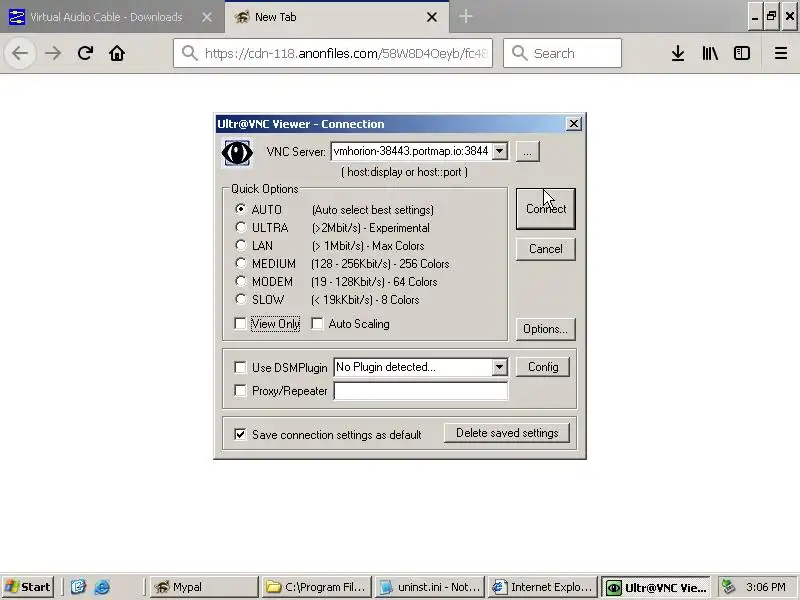Select the New Tab browser tab
The width and height of the screenshot is (800, 600).
(337, 17)
